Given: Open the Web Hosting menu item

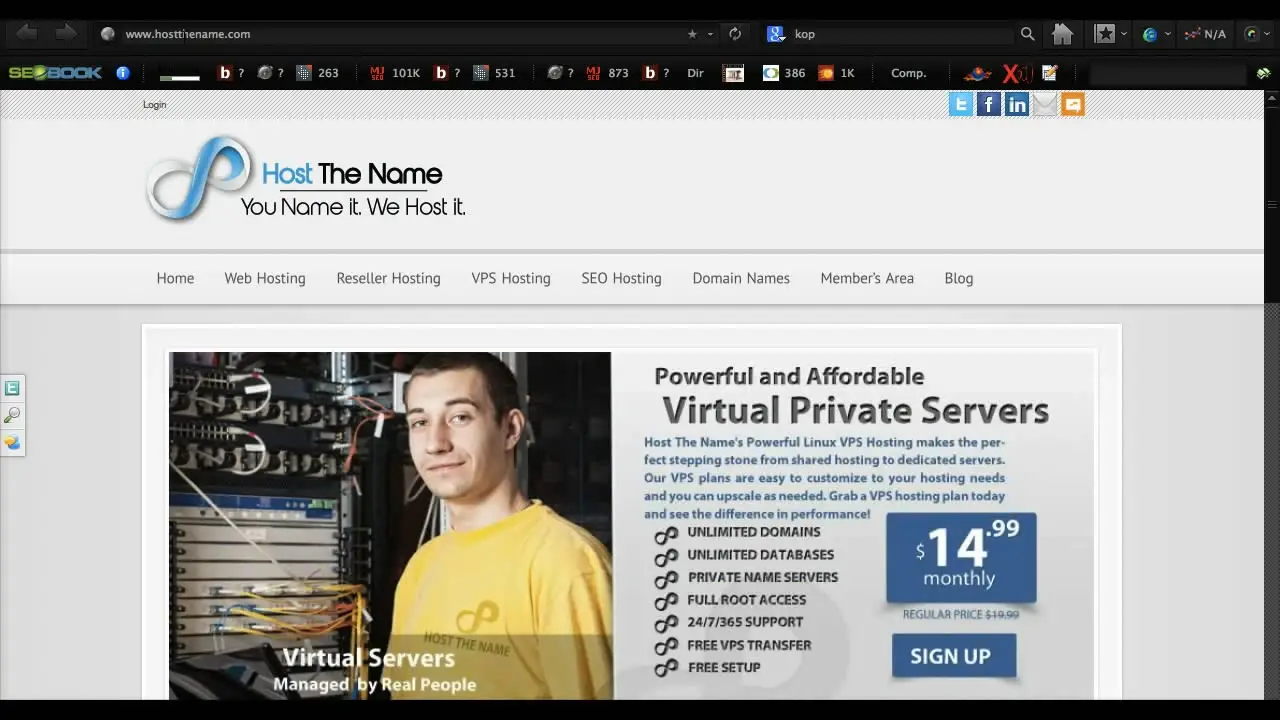Looking at the screenshot, I should coord(265,278).
